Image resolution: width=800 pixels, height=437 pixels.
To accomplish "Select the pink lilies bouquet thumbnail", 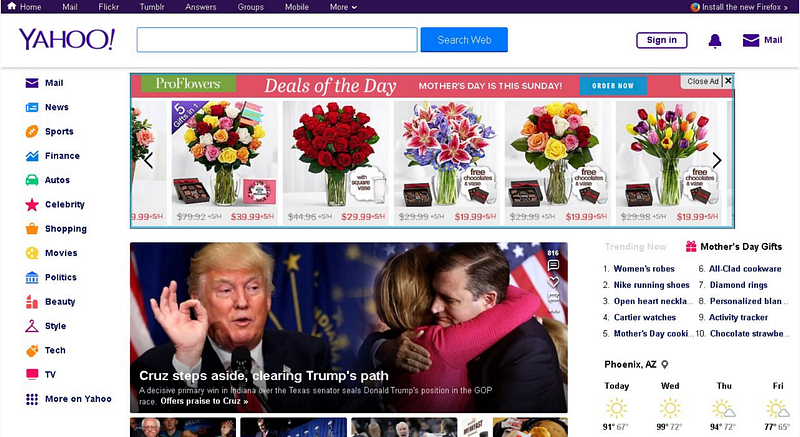I will (x=446, y=162).
